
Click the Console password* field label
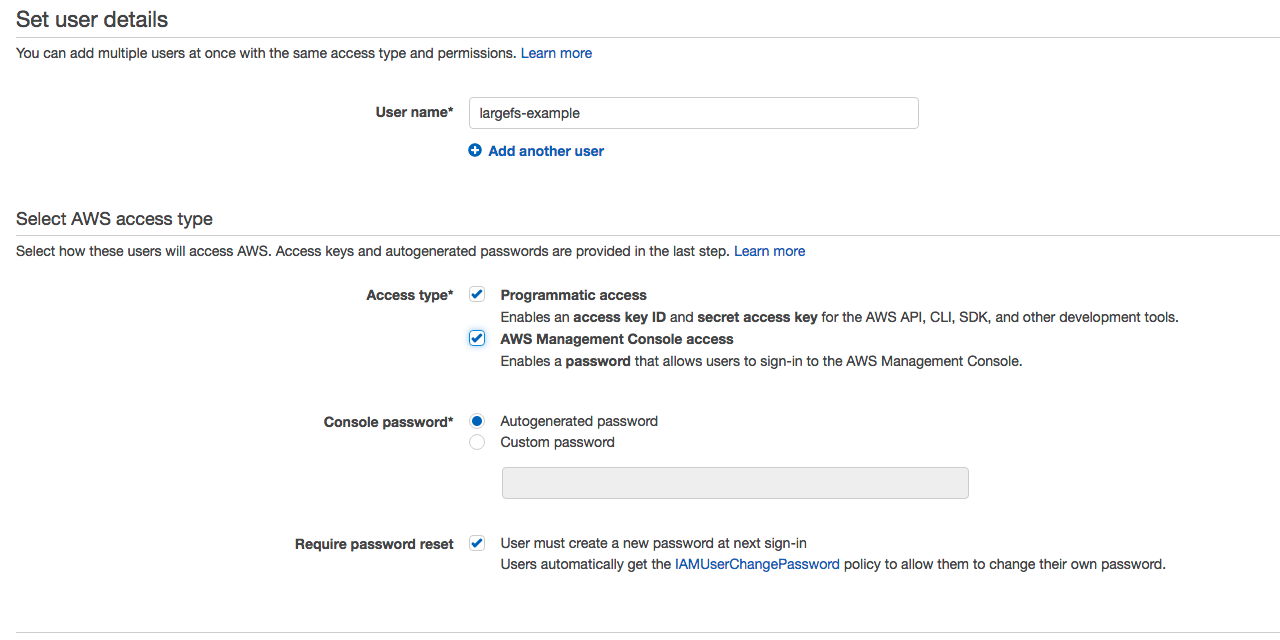[x=388, y=422]
